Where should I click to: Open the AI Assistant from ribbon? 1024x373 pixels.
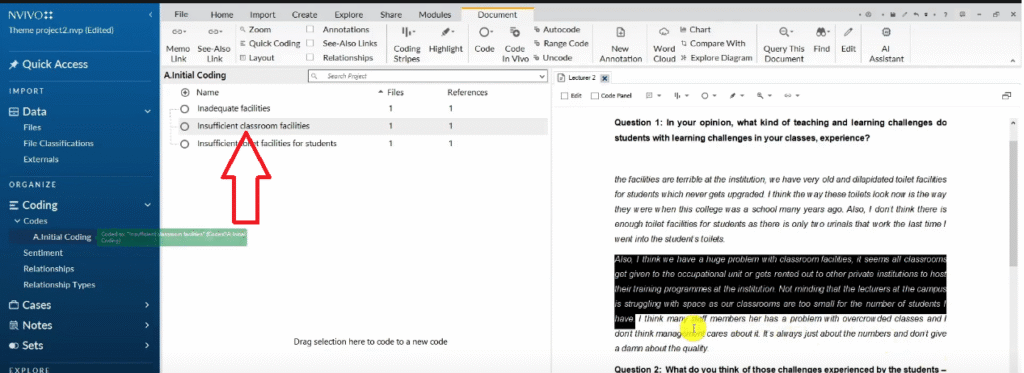click(886, 45)
